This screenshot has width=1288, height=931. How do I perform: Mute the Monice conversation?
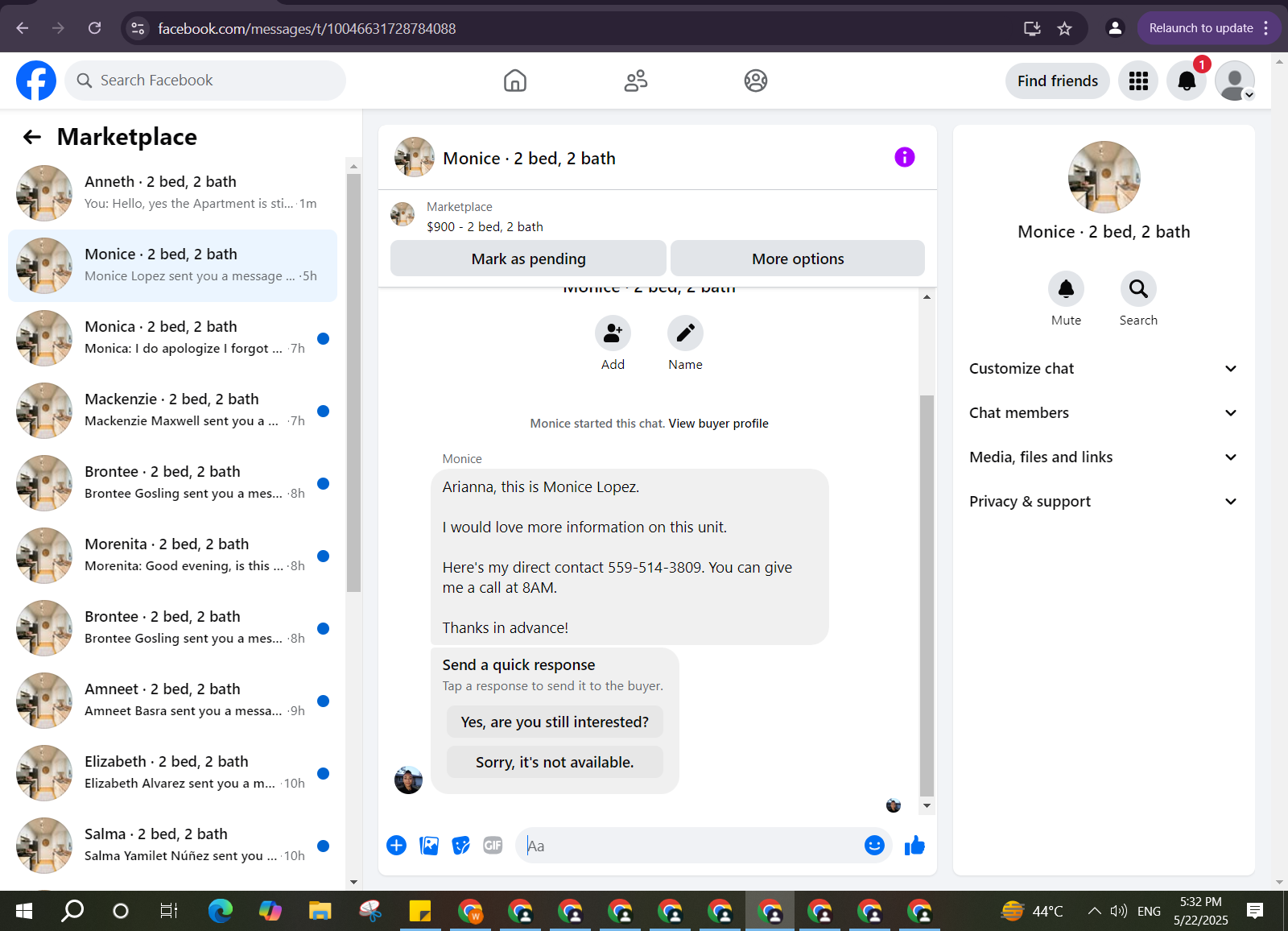click(1066, 288)
